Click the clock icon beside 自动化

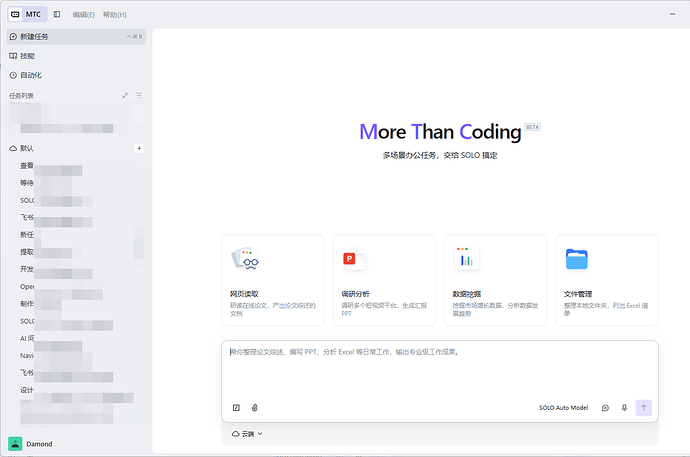click(x=13, y=75)
